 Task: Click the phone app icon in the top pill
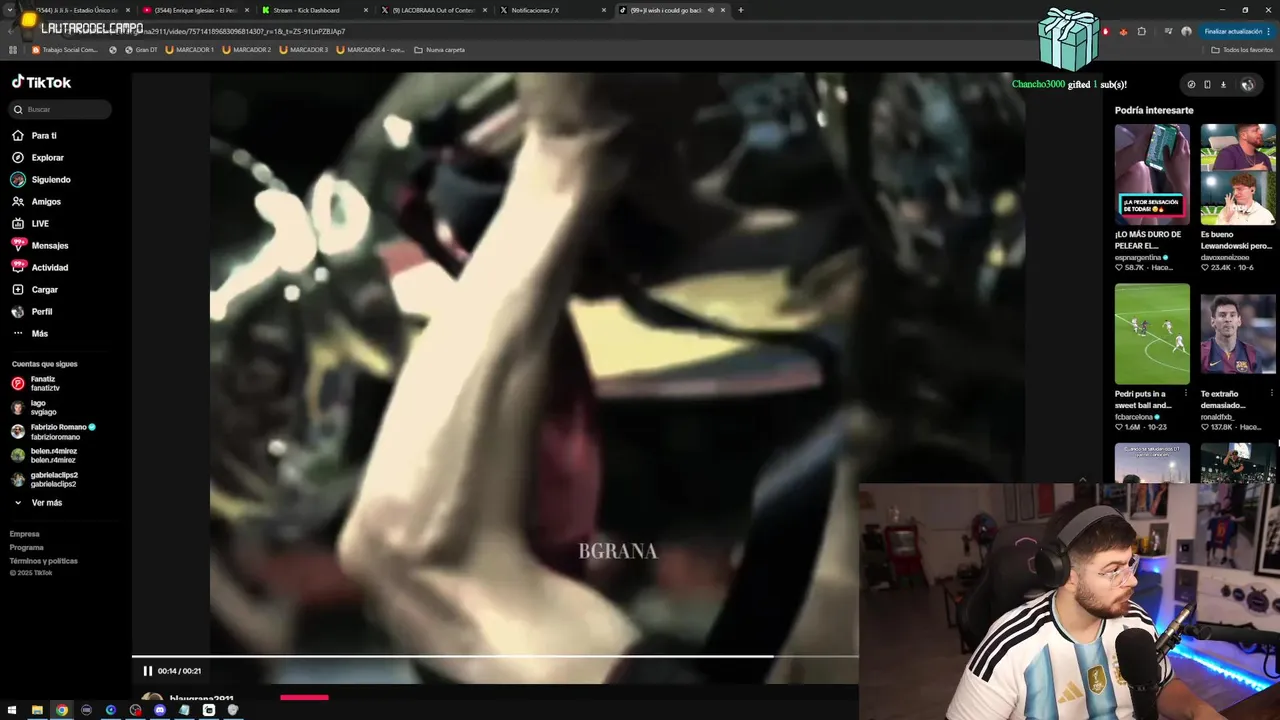pyautogui.click(x=1207, y=85)
